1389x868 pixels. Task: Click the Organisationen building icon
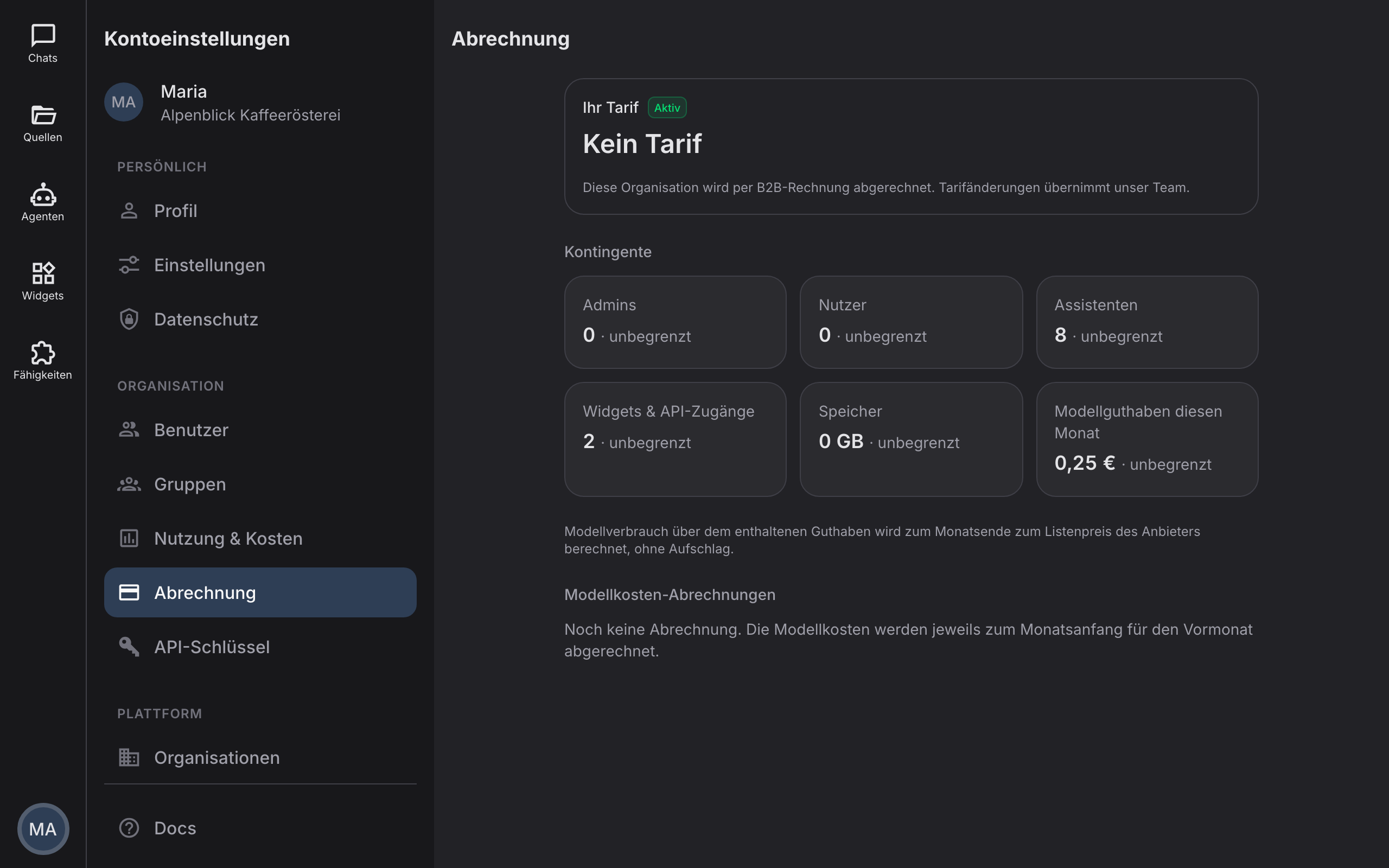pos(129,757)
